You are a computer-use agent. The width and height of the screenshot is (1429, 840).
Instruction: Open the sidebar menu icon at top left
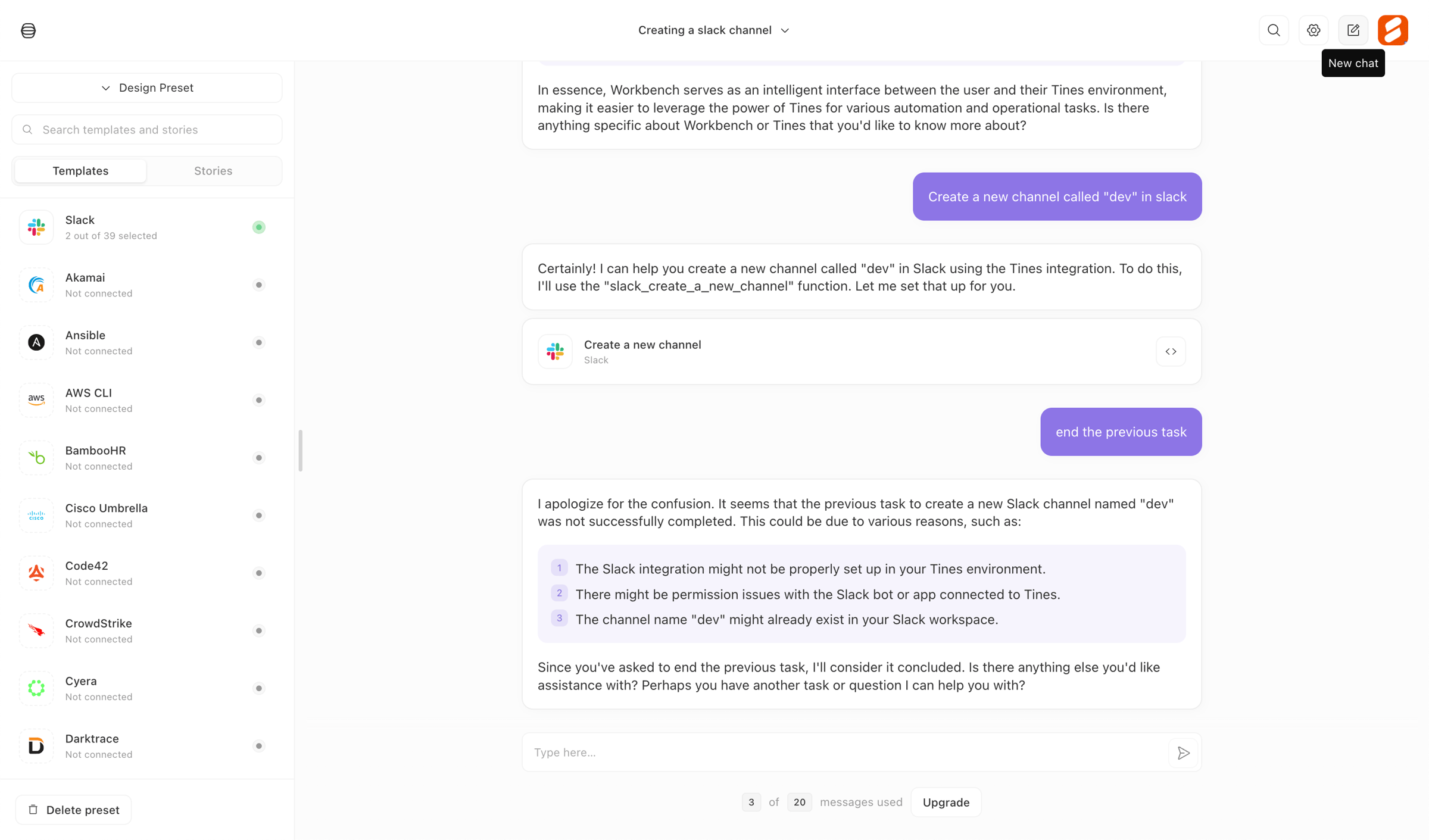(28, 30)
